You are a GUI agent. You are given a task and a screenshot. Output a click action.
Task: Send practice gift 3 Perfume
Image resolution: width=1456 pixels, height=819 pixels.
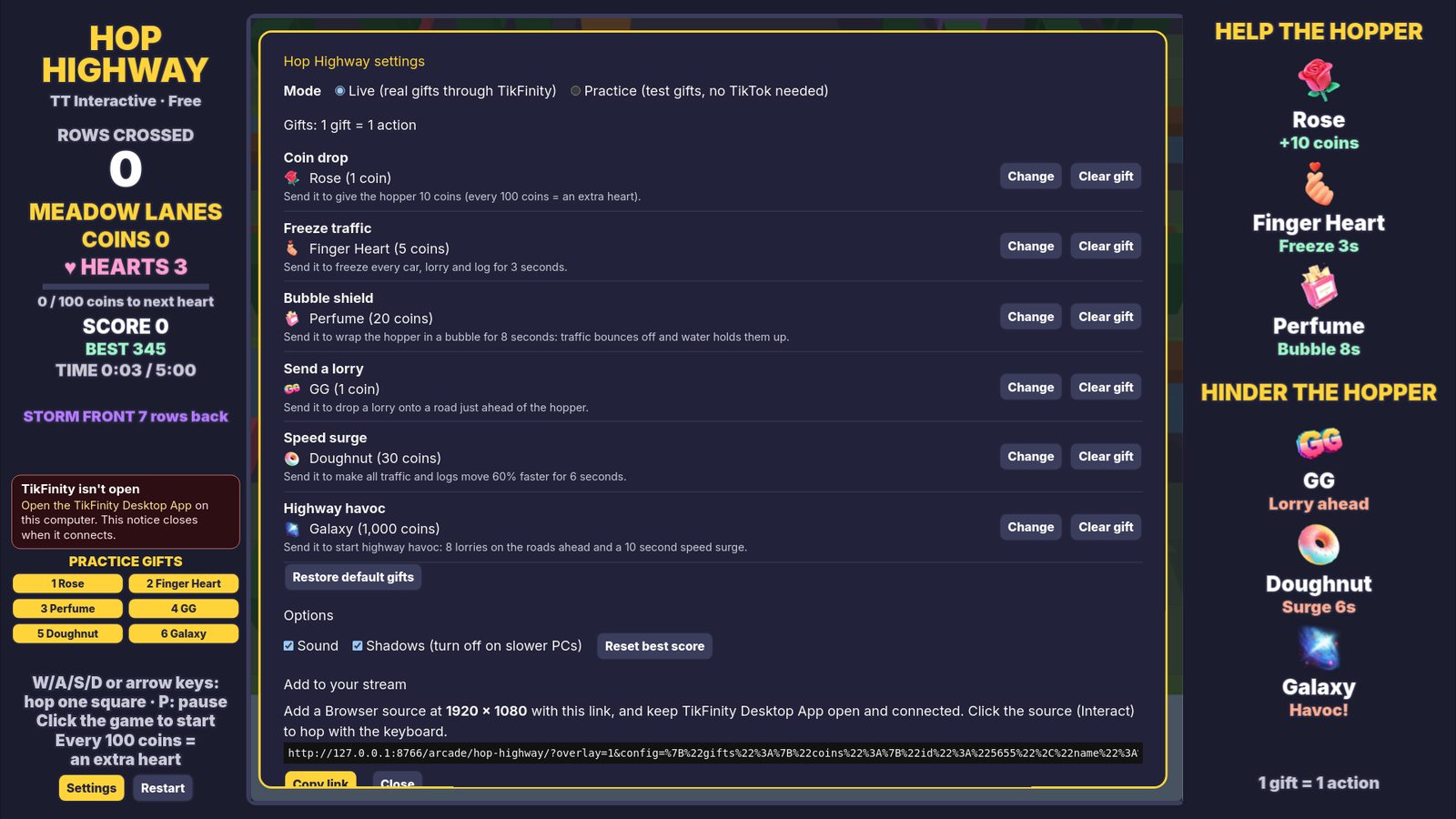click(67, 609)
